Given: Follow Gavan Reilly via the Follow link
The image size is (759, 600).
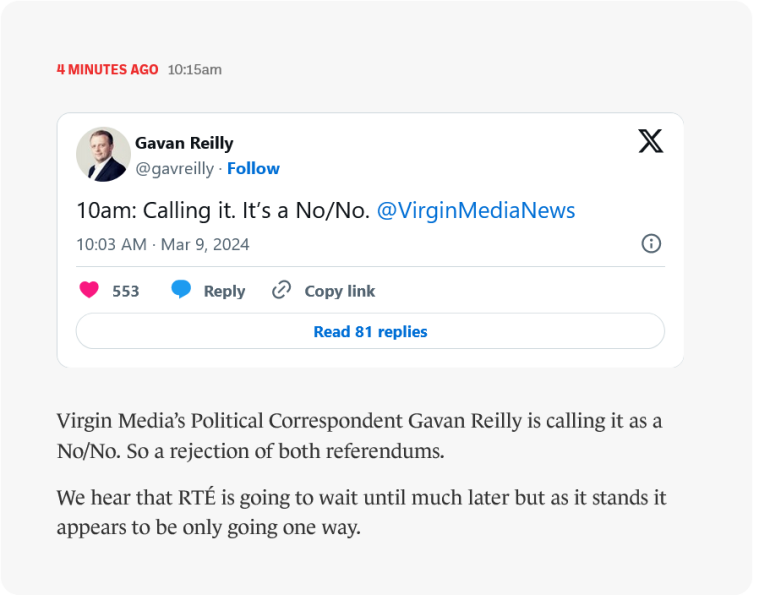Looking at the screenshot, I should point(253,168).
